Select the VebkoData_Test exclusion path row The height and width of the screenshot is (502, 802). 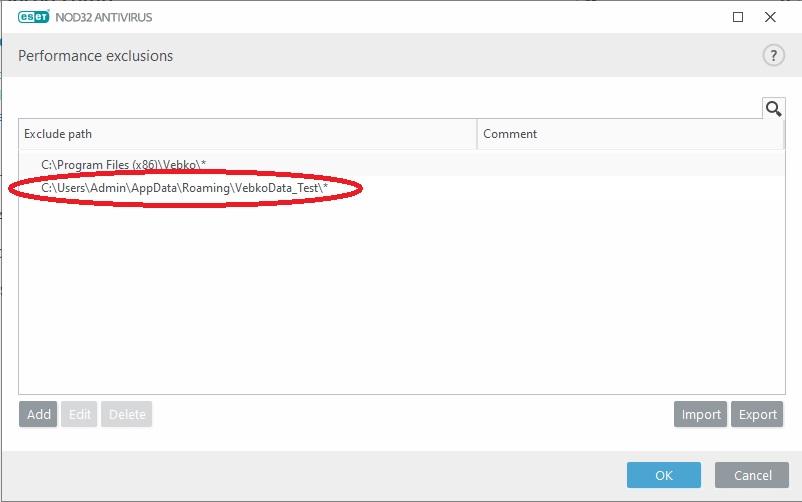[185, 188]
